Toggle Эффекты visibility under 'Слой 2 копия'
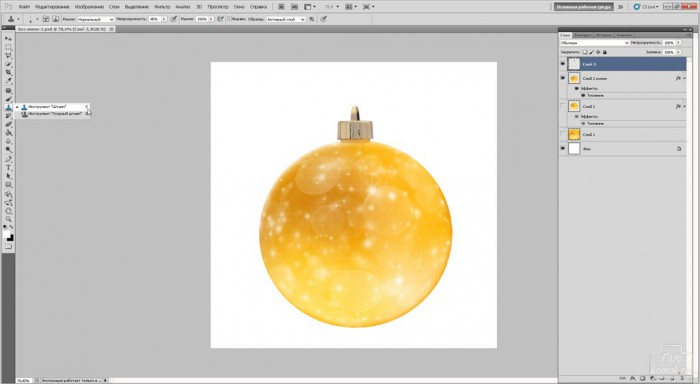Image resolution: width=700 pixels, height=384 pixels. click(576, 88)
